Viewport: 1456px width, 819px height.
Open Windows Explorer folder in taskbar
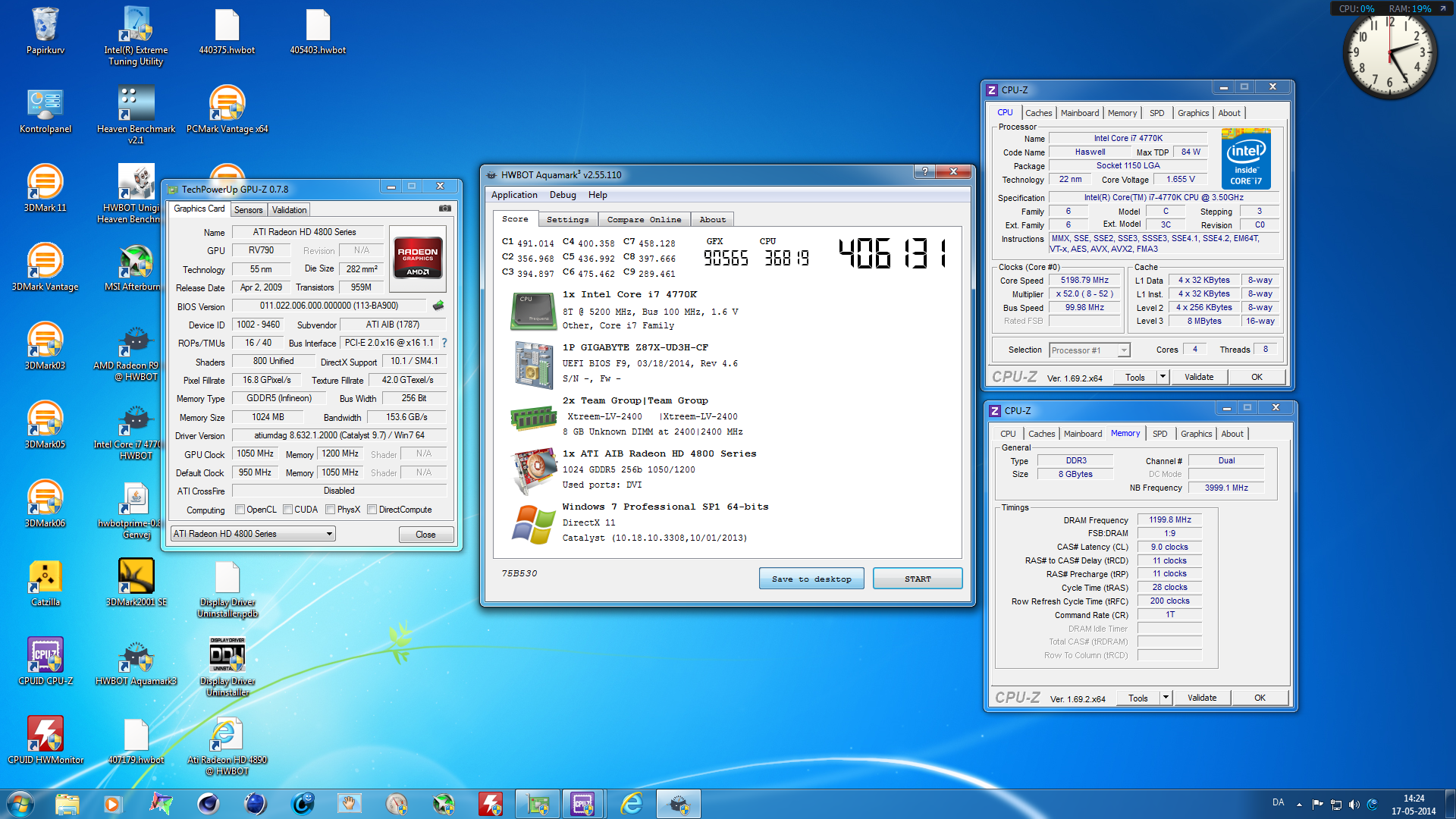[x=67, y=803]
